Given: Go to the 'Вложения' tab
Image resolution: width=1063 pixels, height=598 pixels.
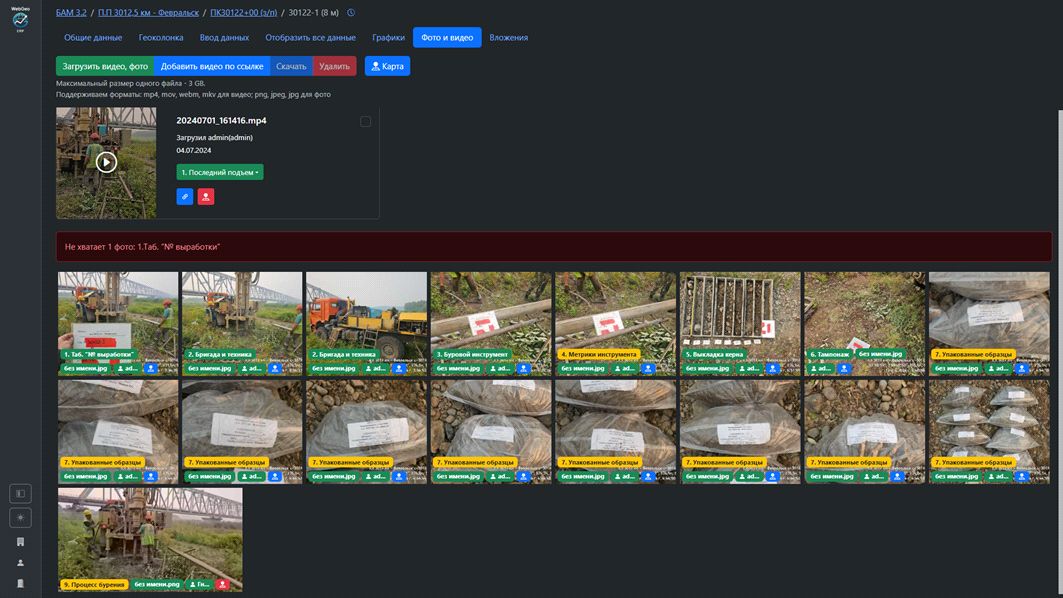Looking at the screenshot, I should (508, 38).
